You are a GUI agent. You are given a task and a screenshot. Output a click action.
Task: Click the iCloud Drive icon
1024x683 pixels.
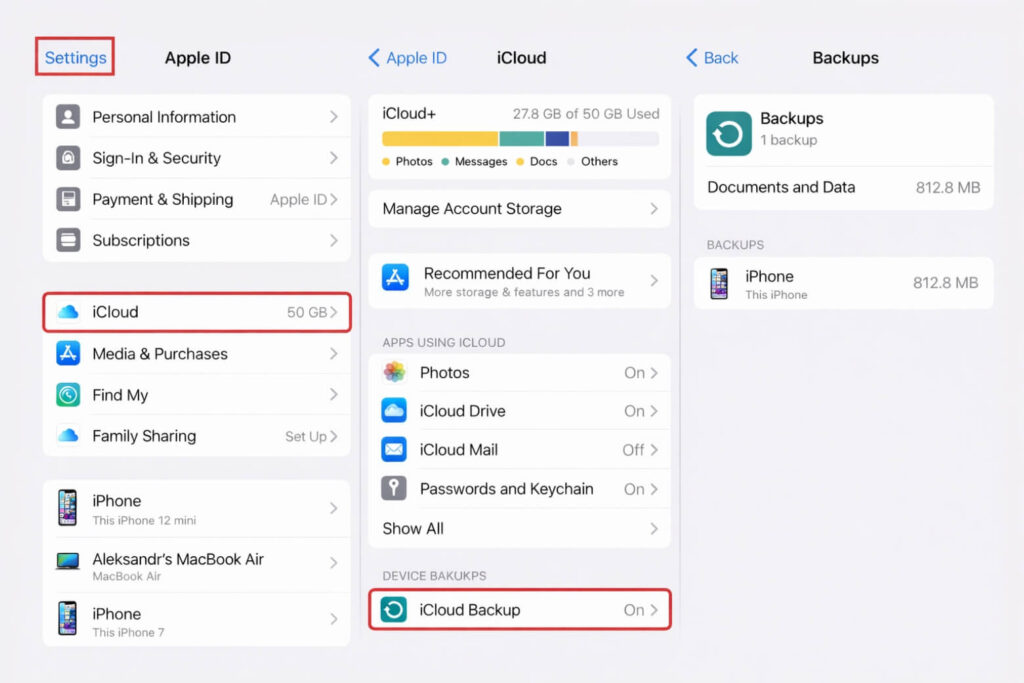pyautogui.click(x=393, y=411)
